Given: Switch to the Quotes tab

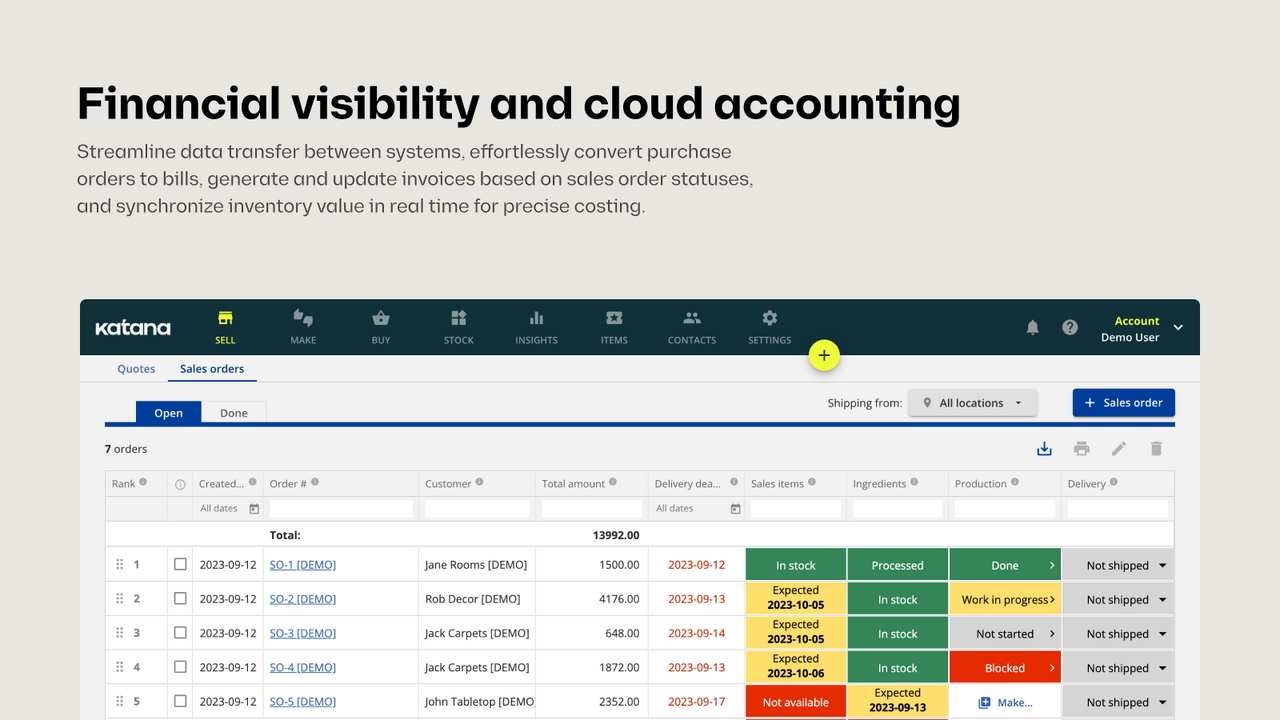Looking at the screenshot, I should [x=136, y=368].
